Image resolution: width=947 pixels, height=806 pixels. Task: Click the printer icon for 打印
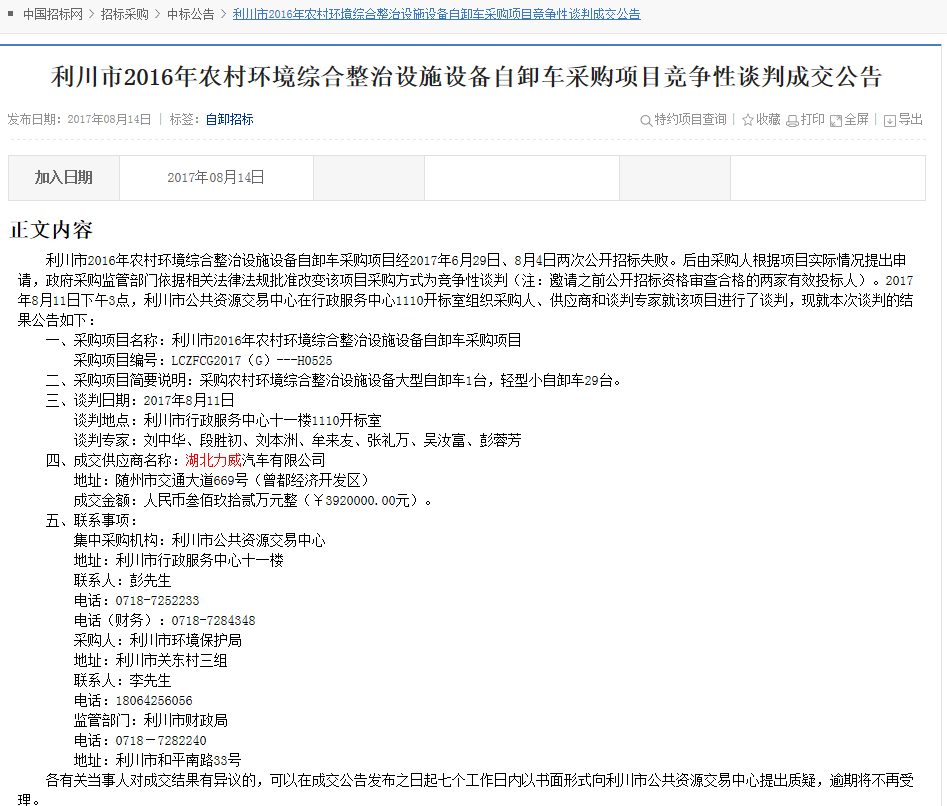tap(792, 121)
